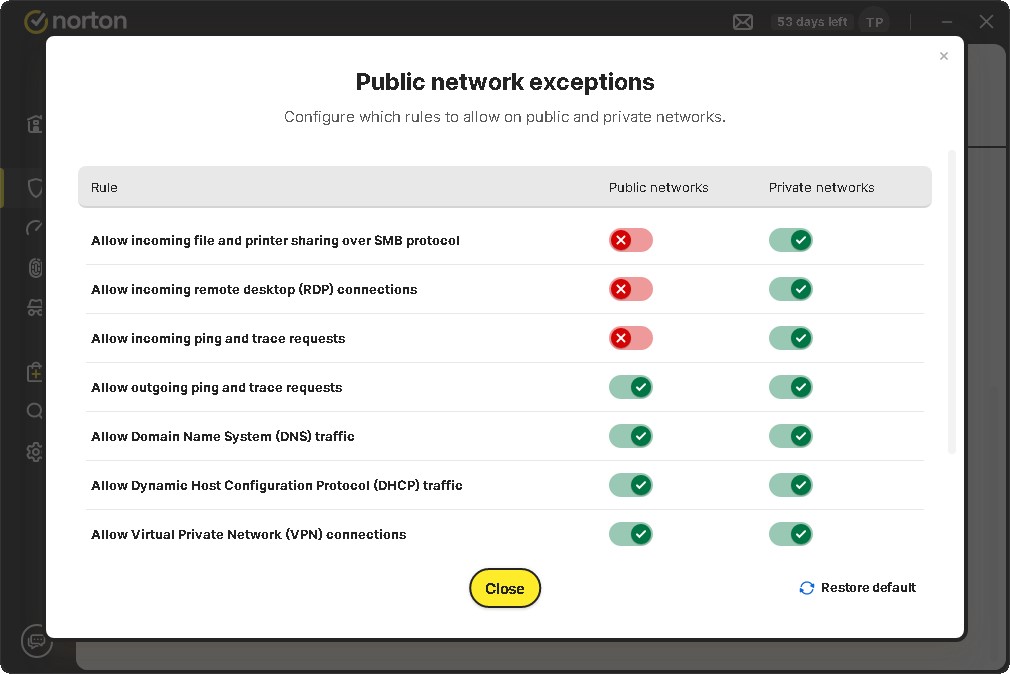The height and width of the screenshot is (674, 1010).
Task: Open the TP account avatar
Action: pos(874,22)
